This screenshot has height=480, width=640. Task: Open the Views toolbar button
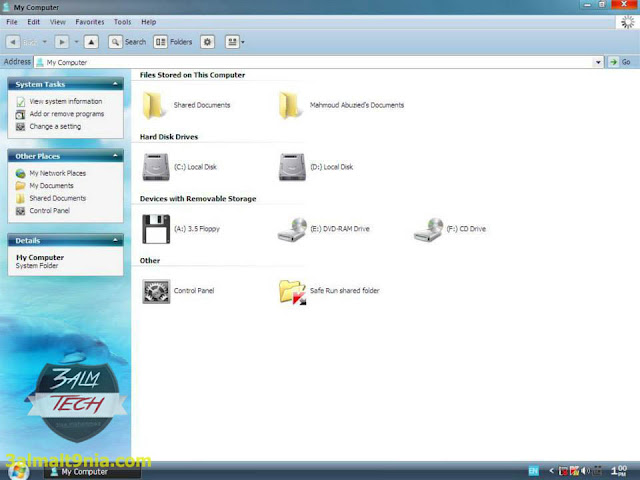point(232,42)
